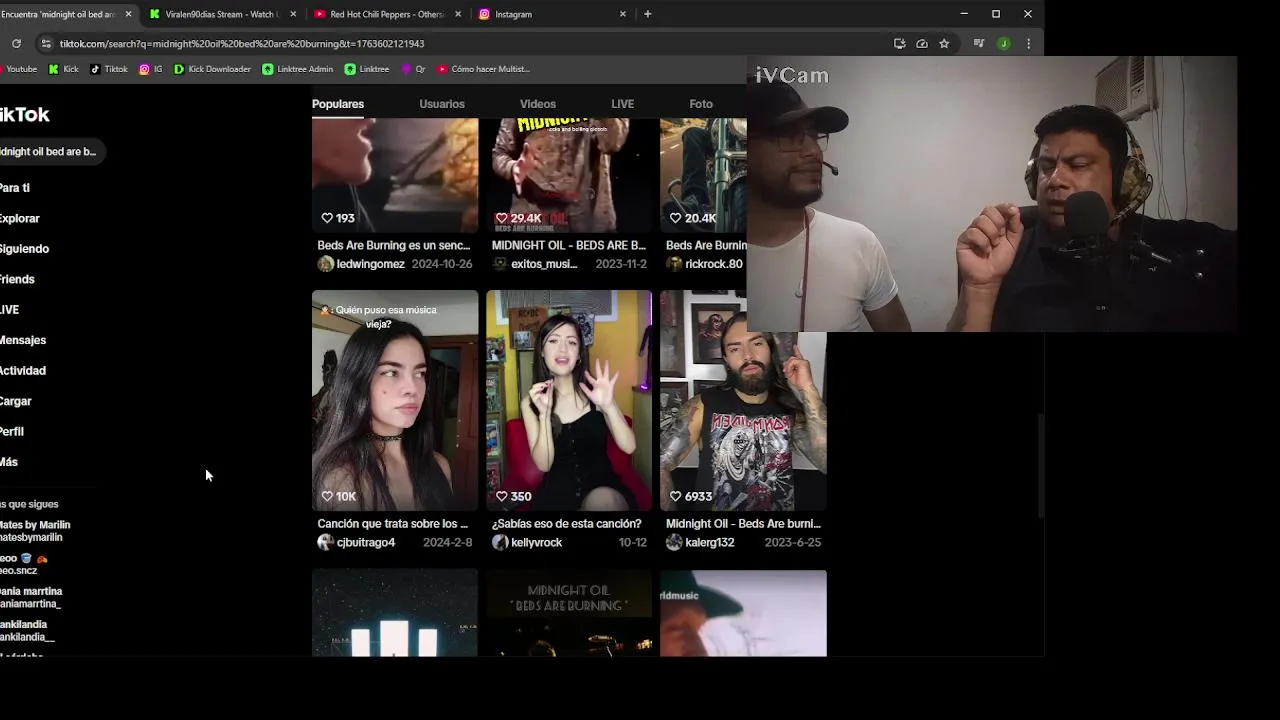The width and height of the screenshot is (1280, 720).
Task: Close the Instagram tab
Action: [x=623, y=14]
